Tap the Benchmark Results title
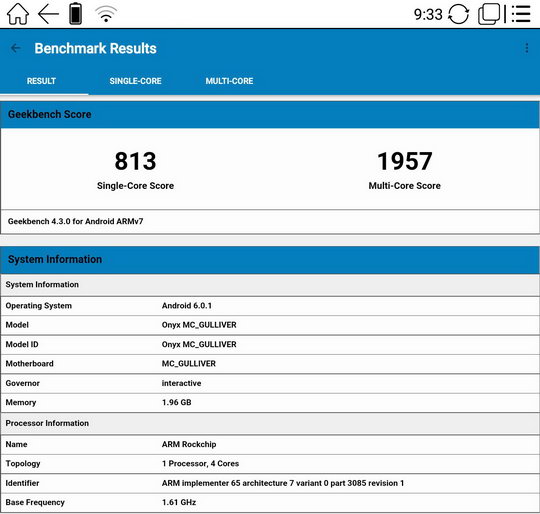The height and width of the screenshot is (514, 540). (x=95, y=49)
